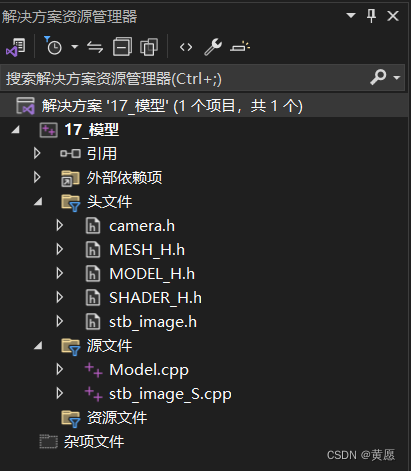This screenshot has width=411, height=471.
Task: Click the 外部依赖项 folder icon
Action: coord(70,178)
